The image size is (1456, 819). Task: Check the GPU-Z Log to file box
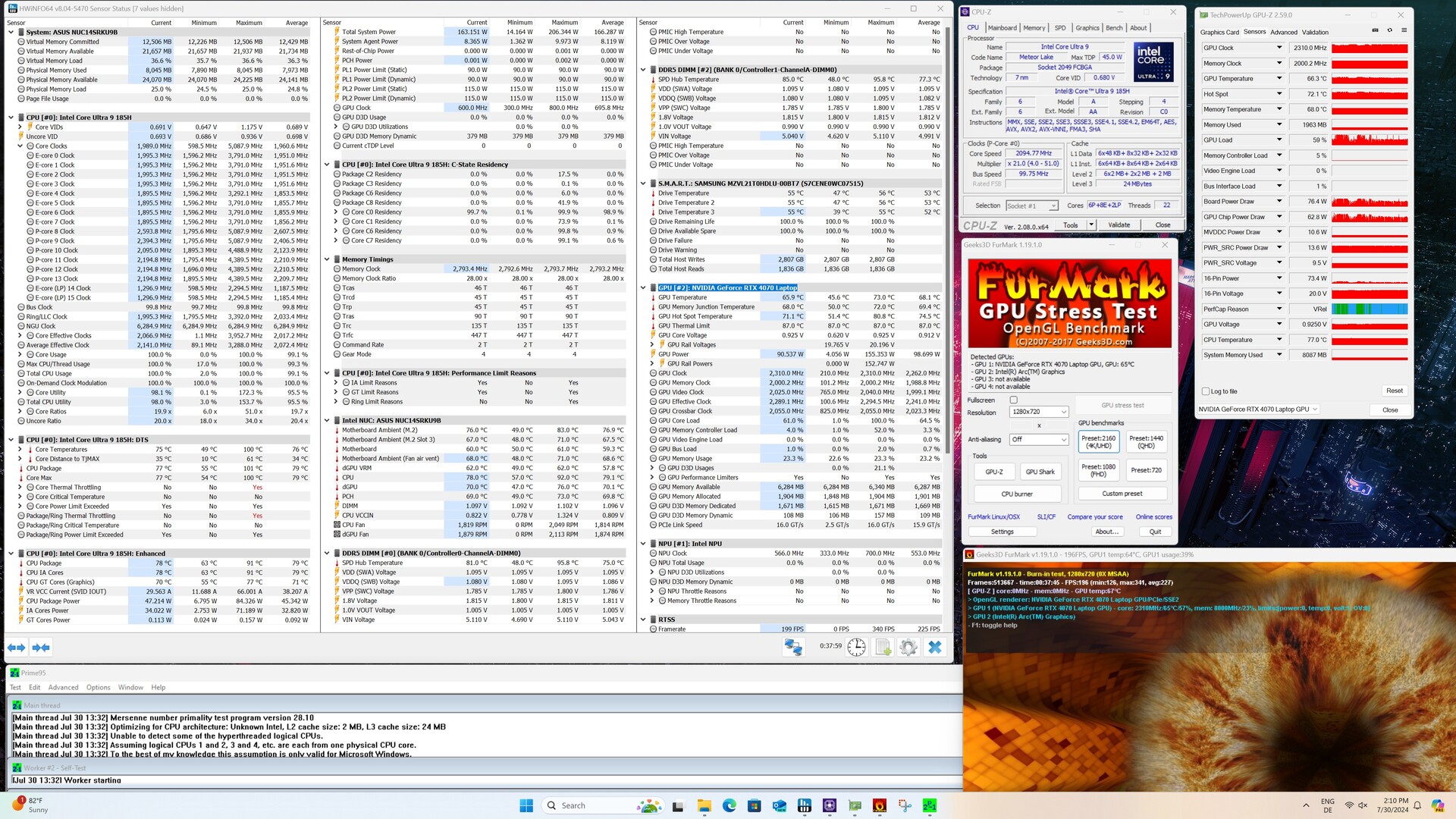tap(1206, 391)
